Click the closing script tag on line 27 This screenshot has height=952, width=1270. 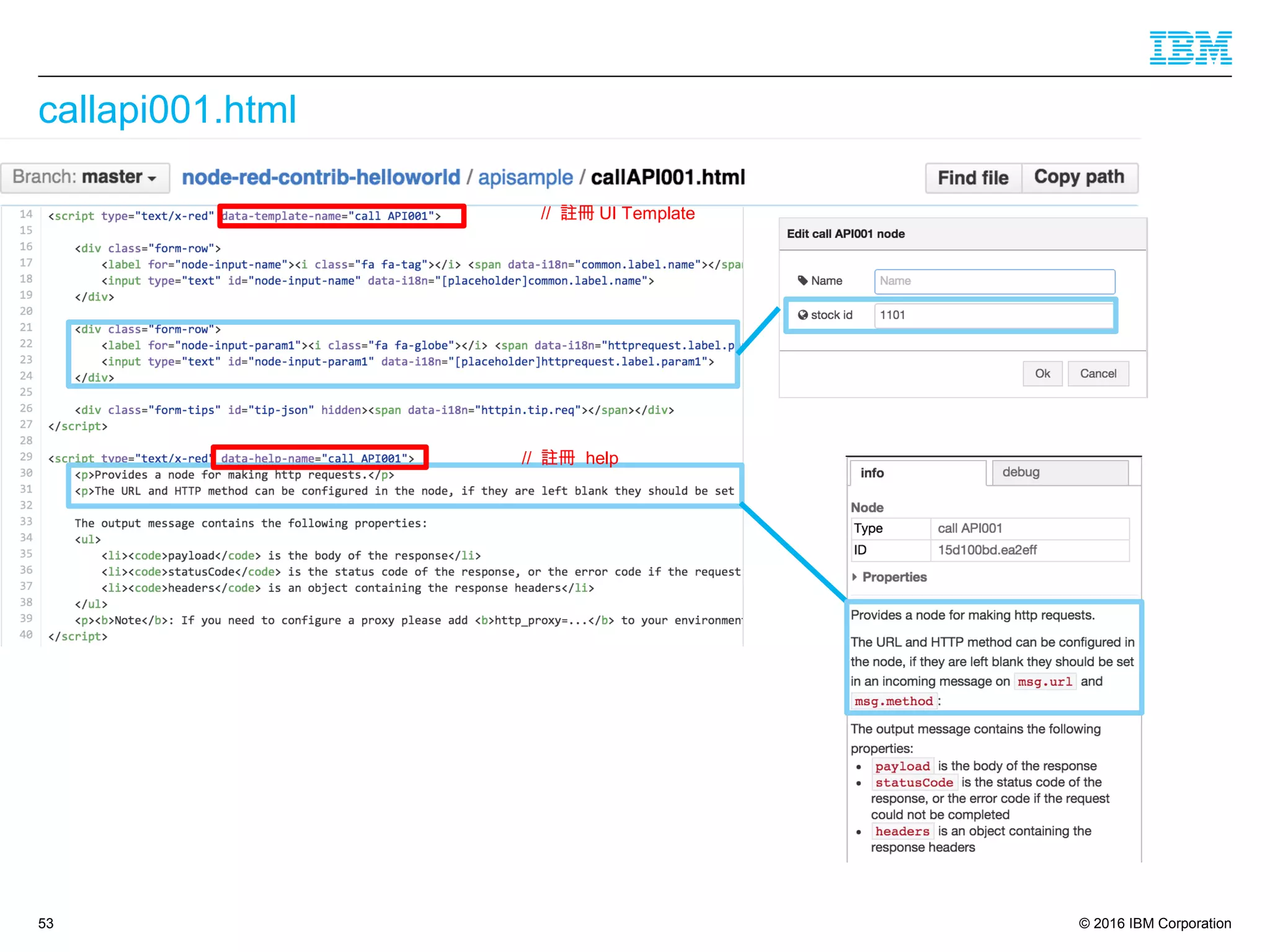78,426
